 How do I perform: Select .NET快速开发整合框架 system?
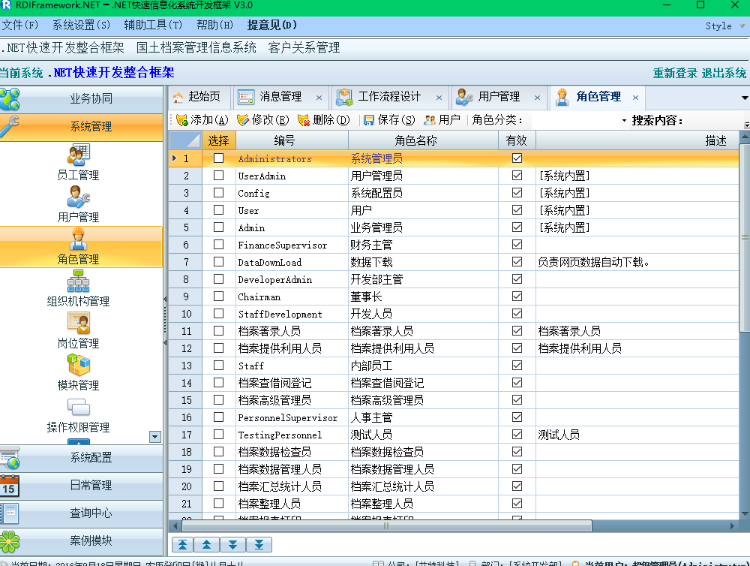click(x=62, y=47)
